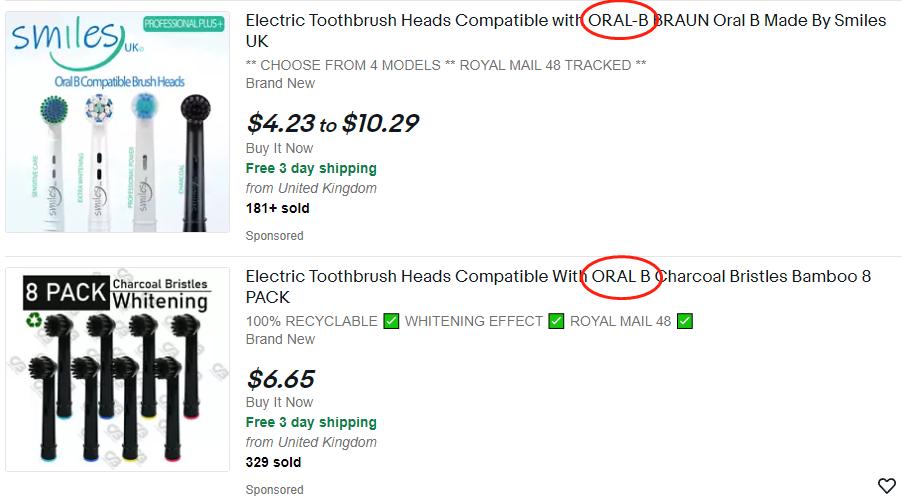Open the "Charcoal Bristles Bamboo 8 PACK" listing title
918x496 pixels.
(x=557, y=286)
